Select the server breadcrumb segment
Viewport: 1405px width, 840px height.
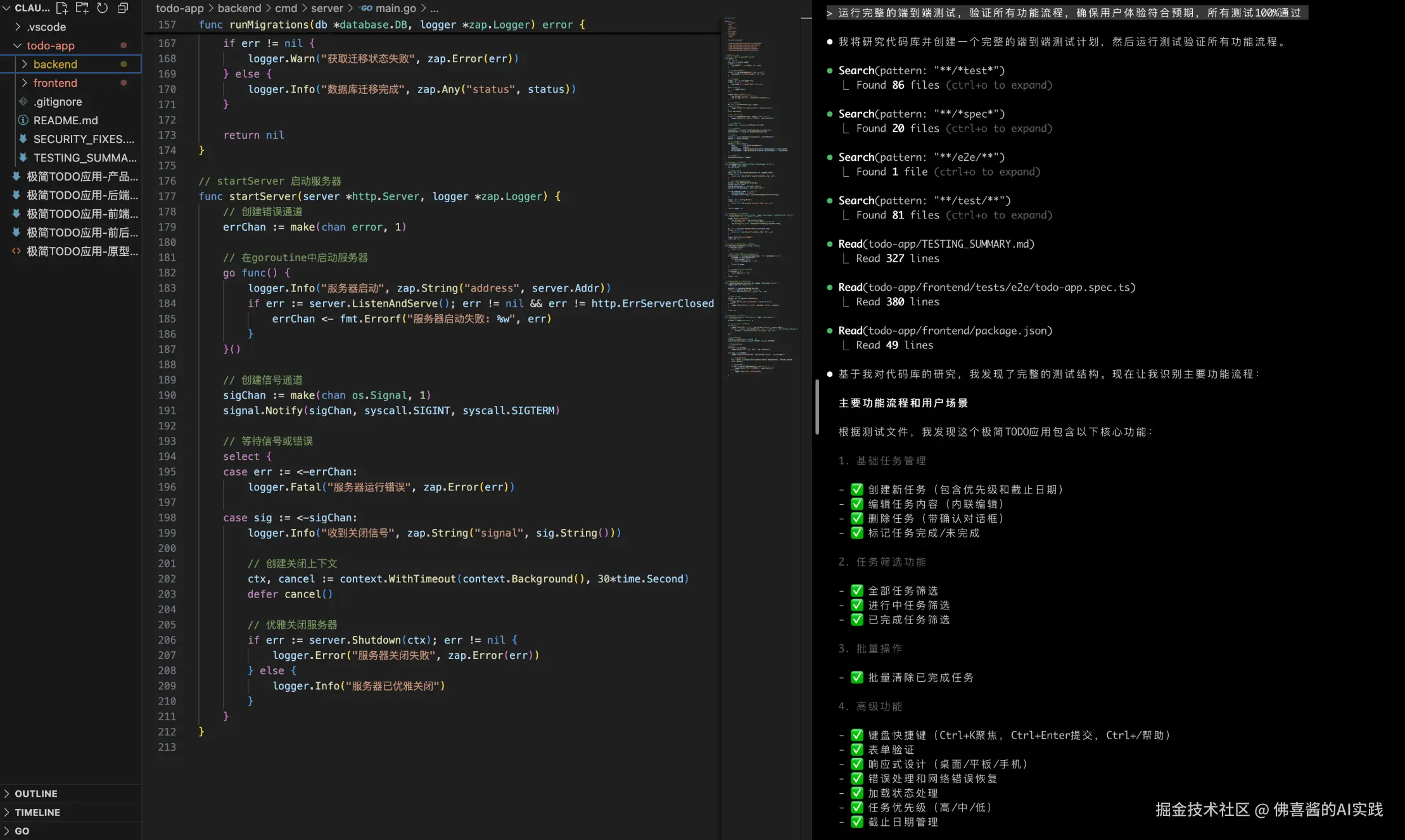(327, 8)
